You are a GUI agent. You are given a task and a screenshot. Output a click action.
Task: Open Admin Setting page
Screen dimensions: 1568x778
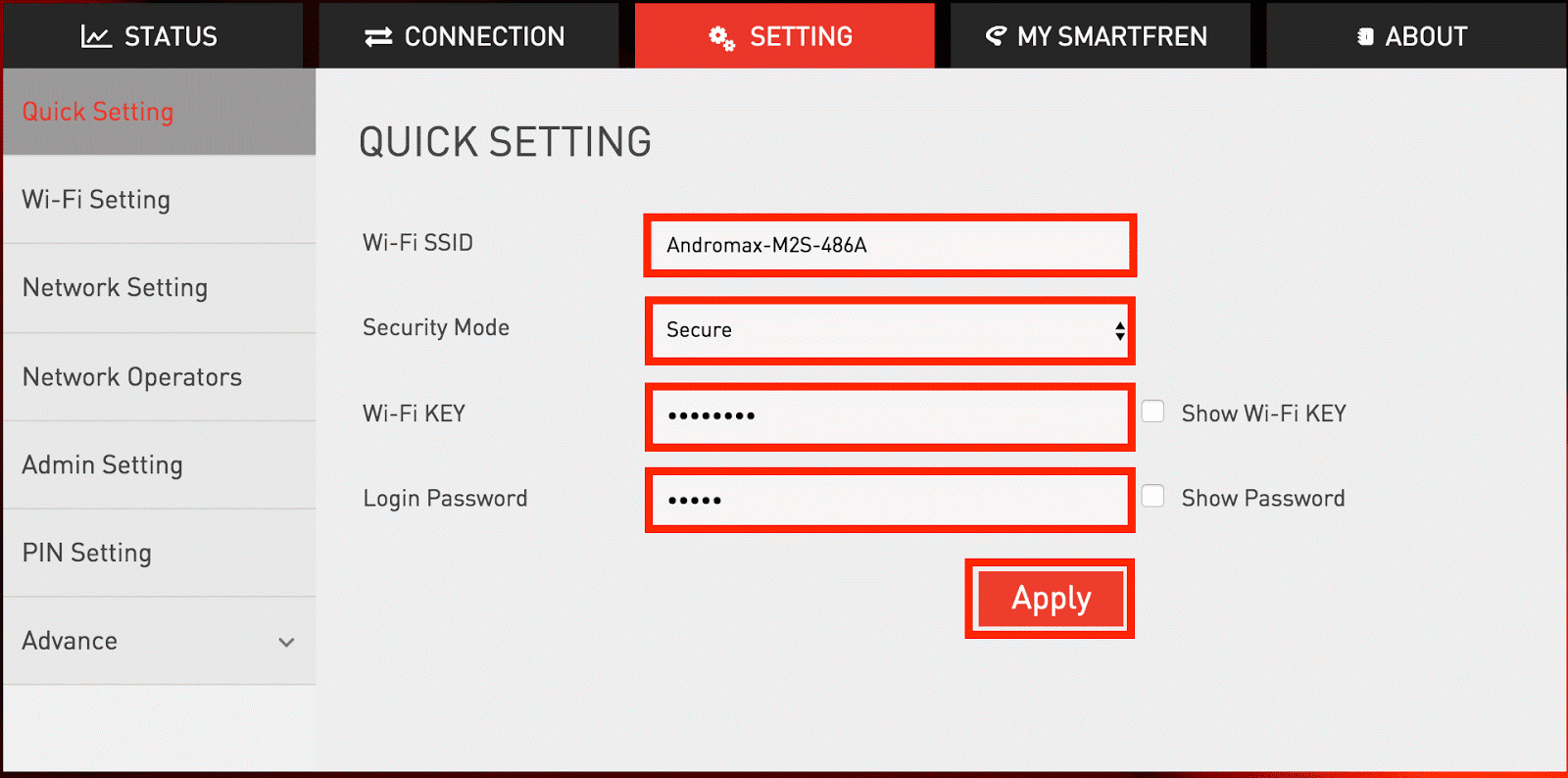pos(102,465)
